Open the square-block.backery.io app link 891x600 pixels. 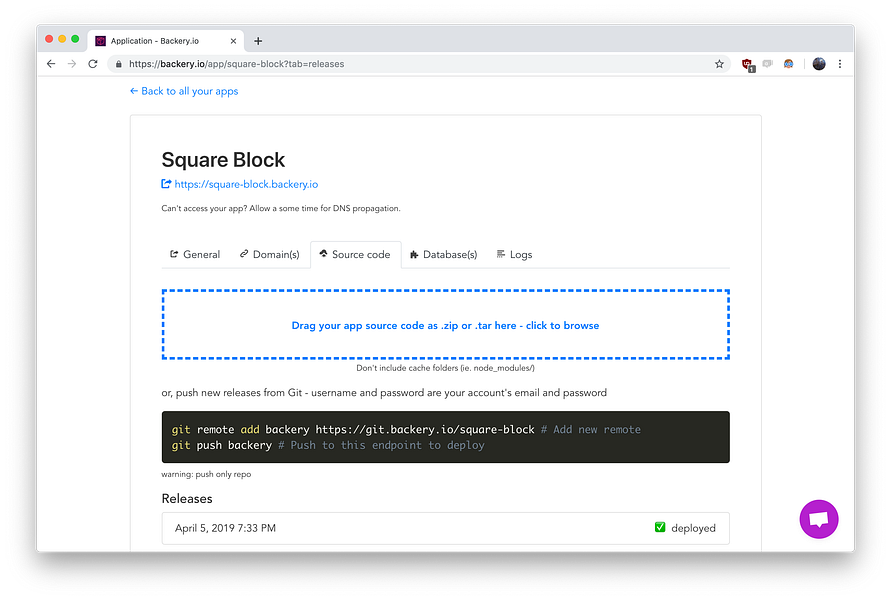click(246, 184)
